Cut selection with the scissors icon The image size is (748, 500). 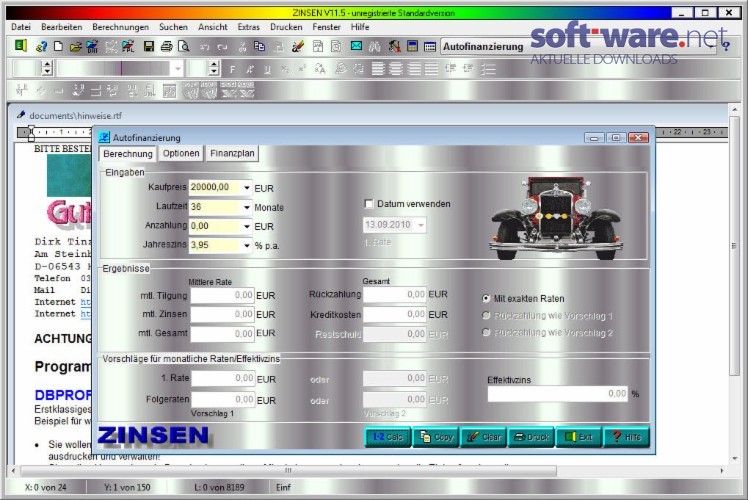(242, 46)
